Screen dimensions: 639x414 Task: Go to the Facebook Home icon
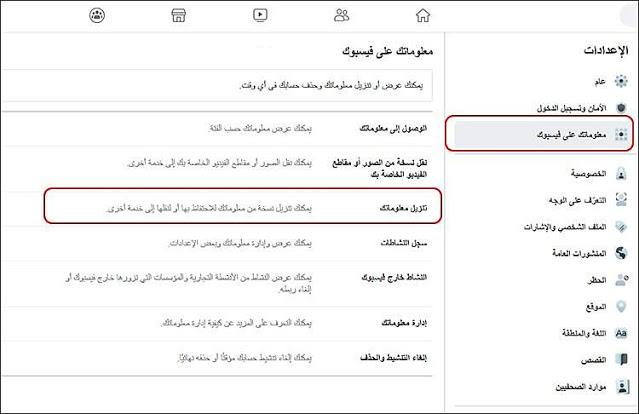(x=425, y=15)
